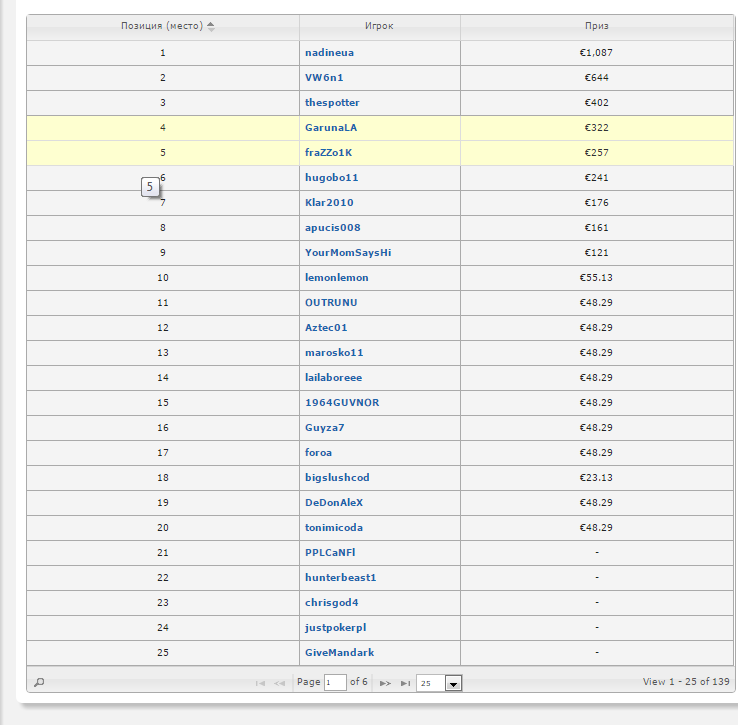Open the VW6n1 player link
738x725 pixels.
coord(324,78)
